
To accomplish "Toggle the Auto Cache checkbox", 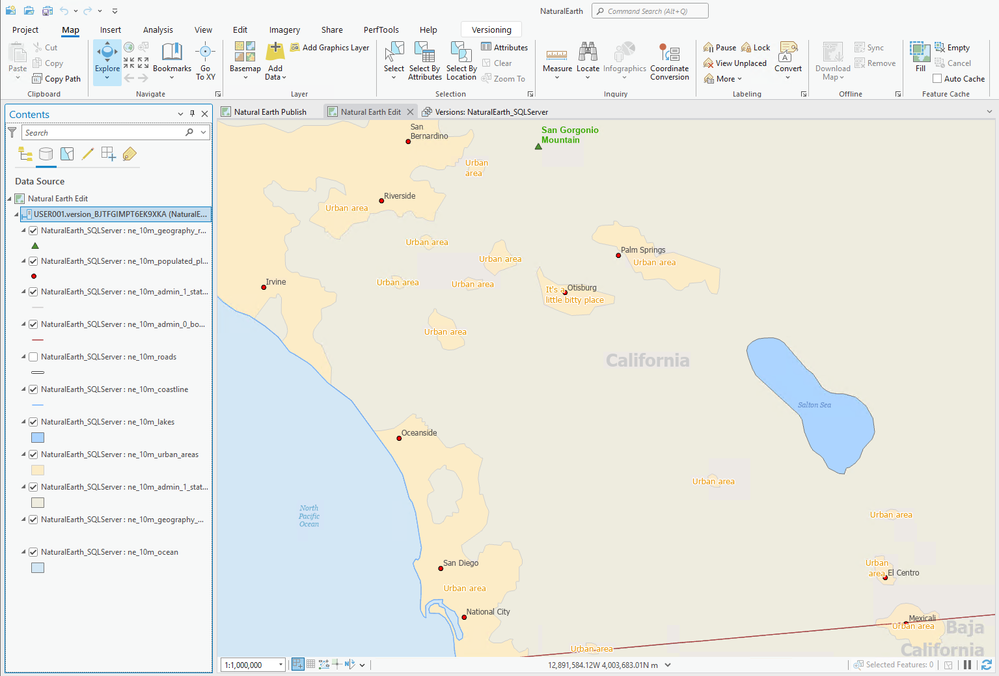I will tap(937, 79).
